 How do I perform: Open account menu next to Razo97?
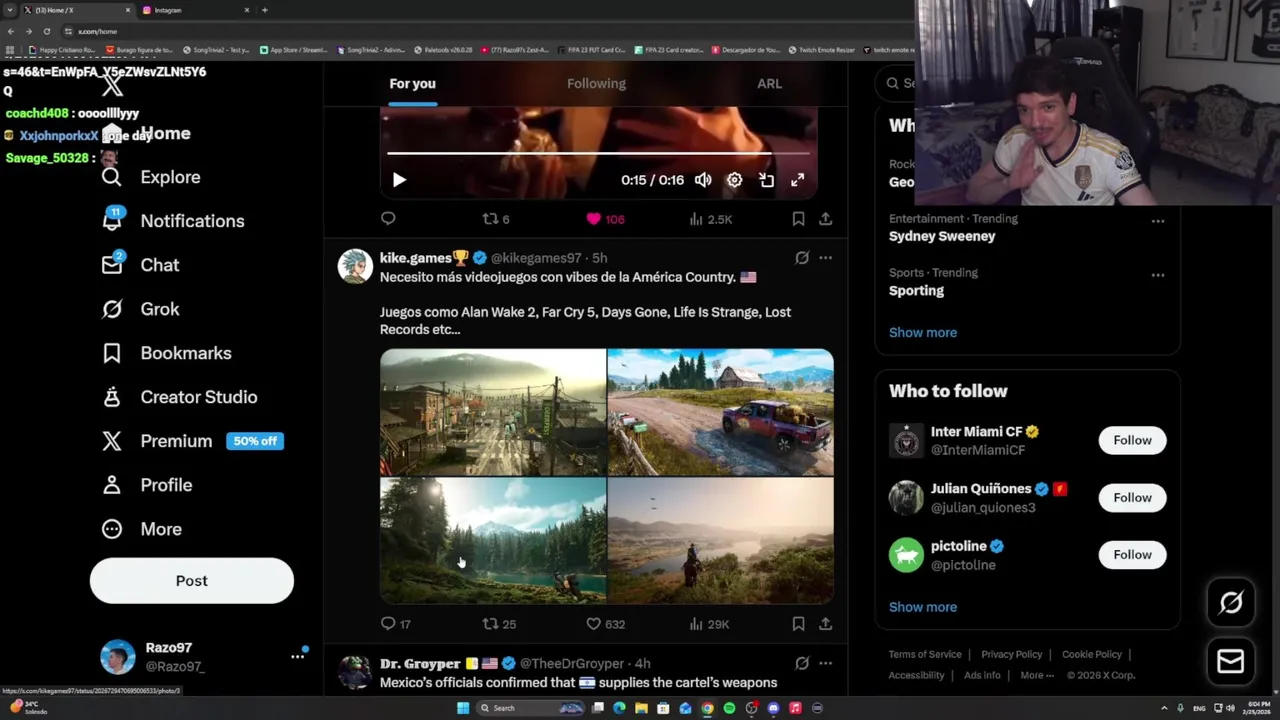297,656
